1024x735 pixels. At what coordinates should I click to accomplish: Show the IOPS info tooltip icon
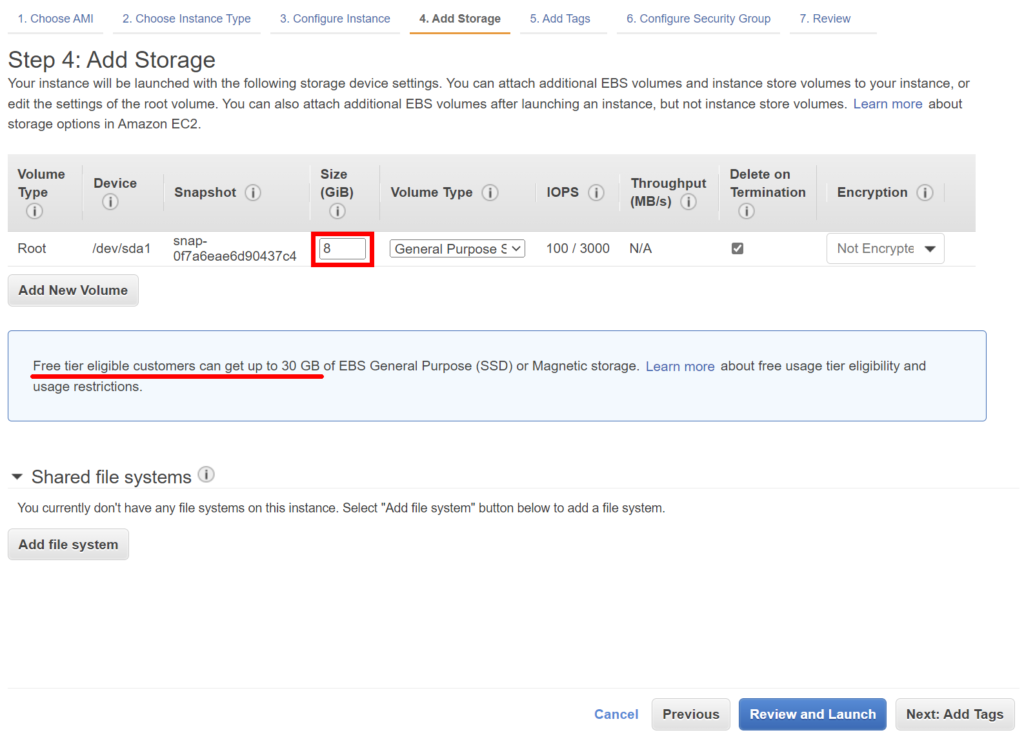click(596, 193)
